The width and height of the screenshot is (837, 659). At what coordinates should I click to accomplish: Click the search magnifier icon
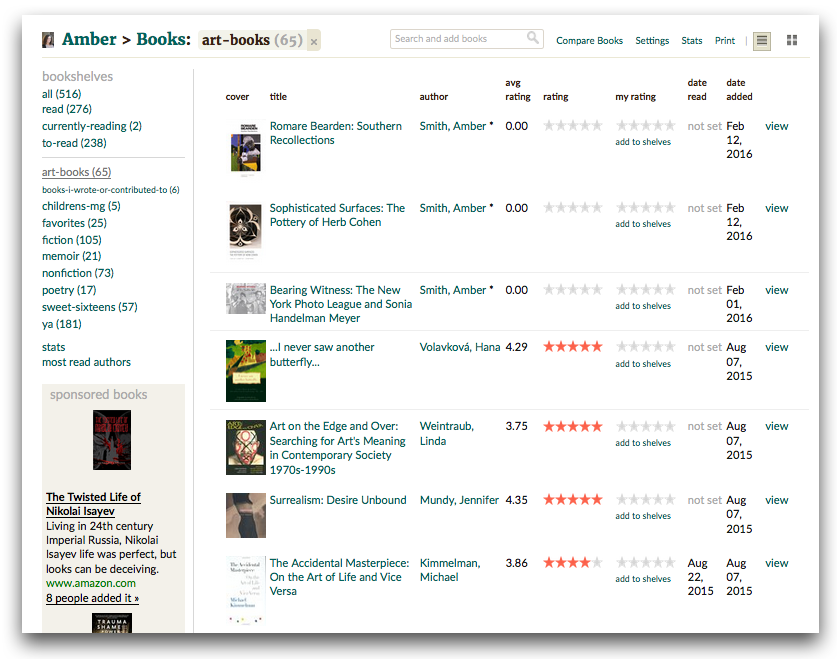(x=533, y=39)
